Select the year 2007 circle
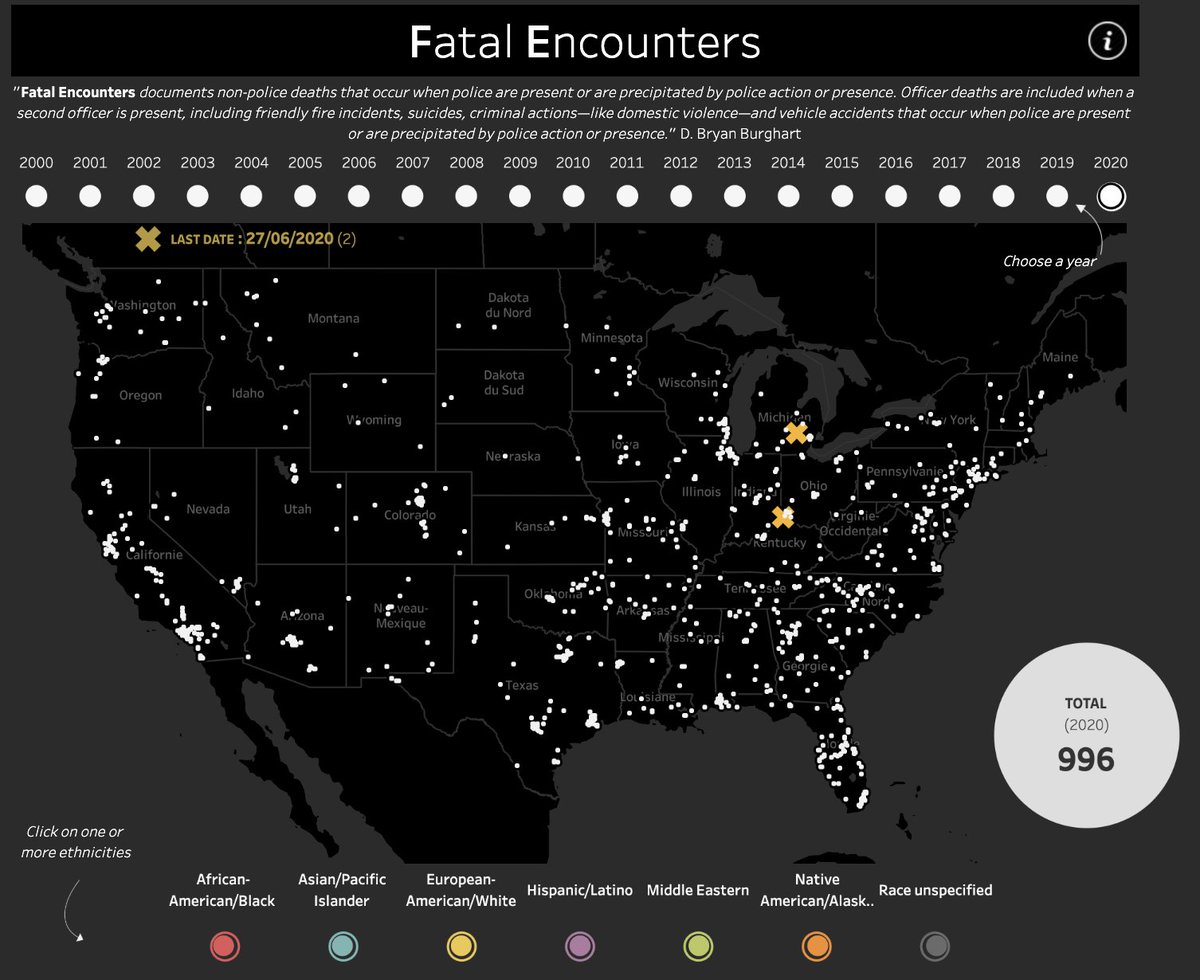 pyautogui.click(x=413, y=196)
